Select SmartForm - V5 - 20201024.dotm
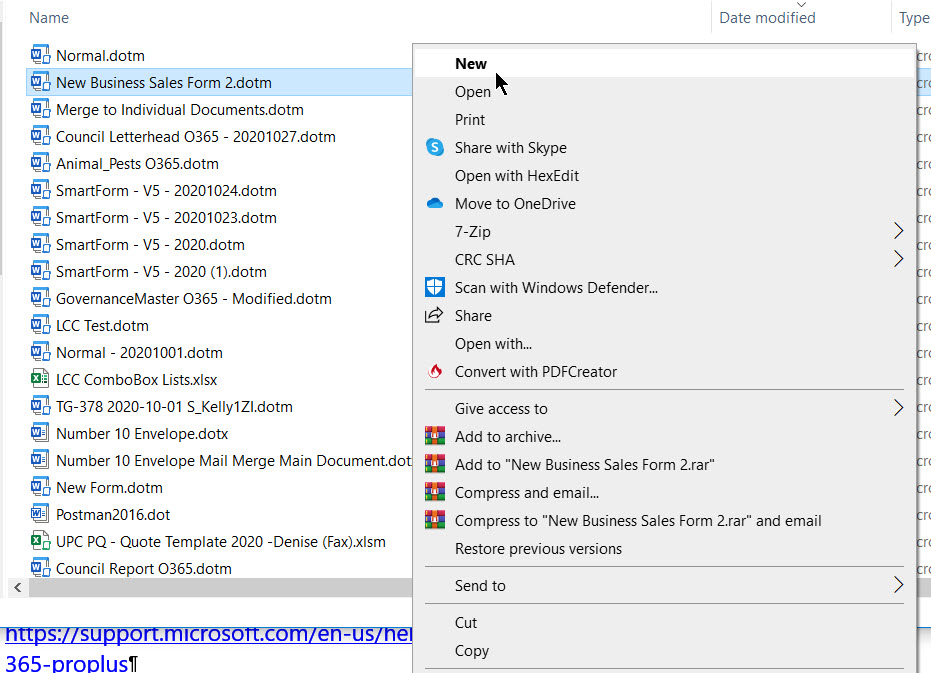This screenshot has height=673, width=931. point(166,191)
